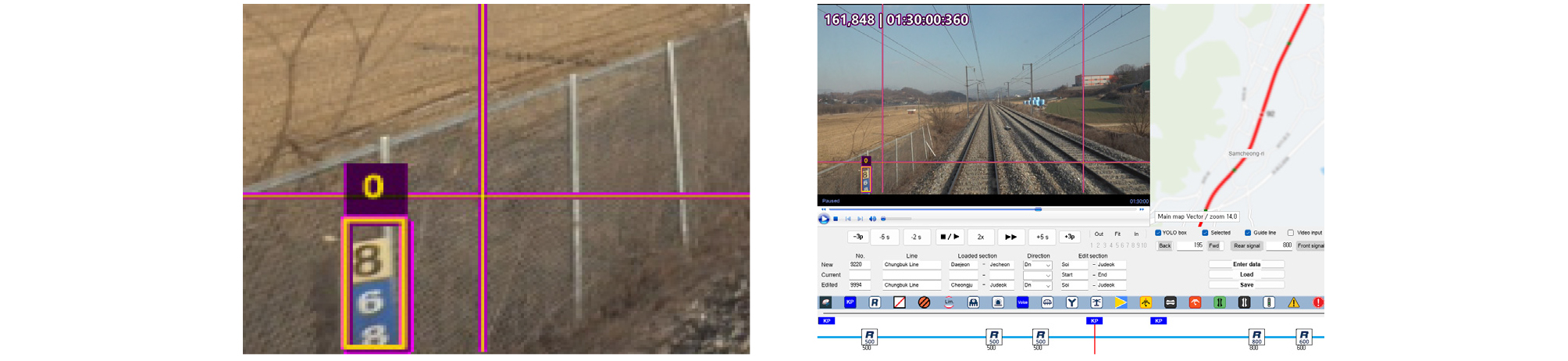Click the Daejeon loaded section field
Image resolution: width=1568 pixels, height=361 pixels.
[x=964, y=265]
